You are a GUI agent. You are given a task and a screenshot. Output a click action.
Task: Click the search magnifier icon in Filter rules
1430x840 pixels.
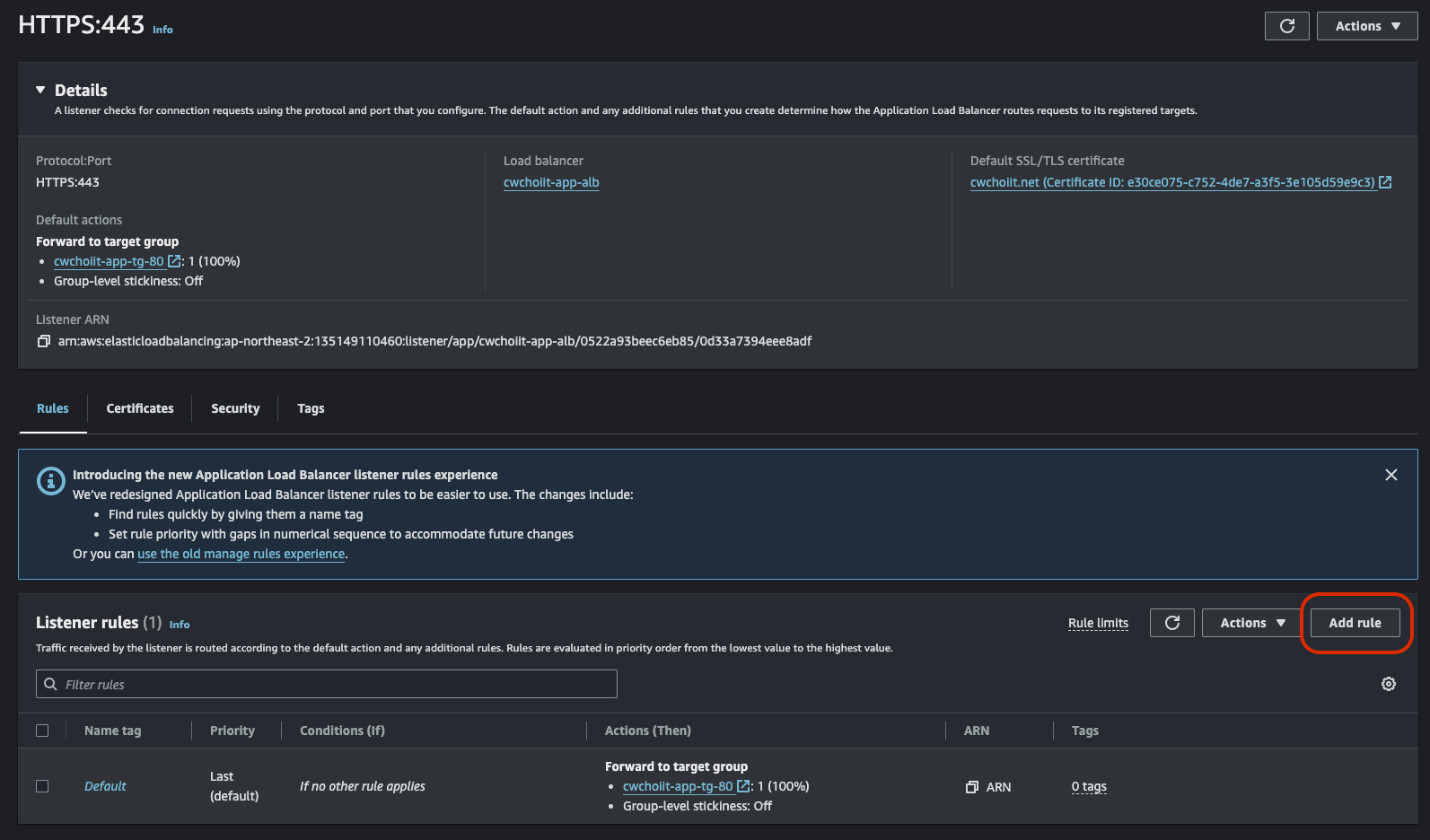(x=50, y=684)
